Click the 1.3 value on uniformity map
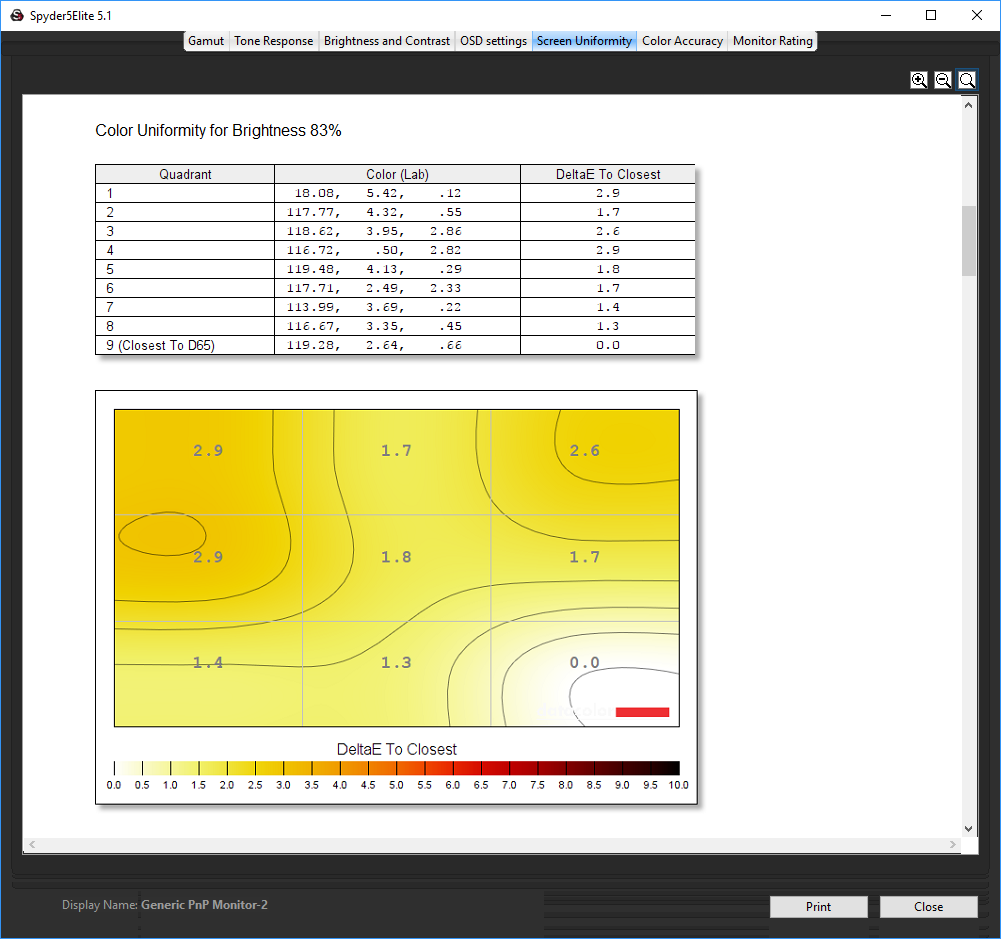The height and width of the screenshot is (939, 1001). pyautogui.click(x=396, y=663)
